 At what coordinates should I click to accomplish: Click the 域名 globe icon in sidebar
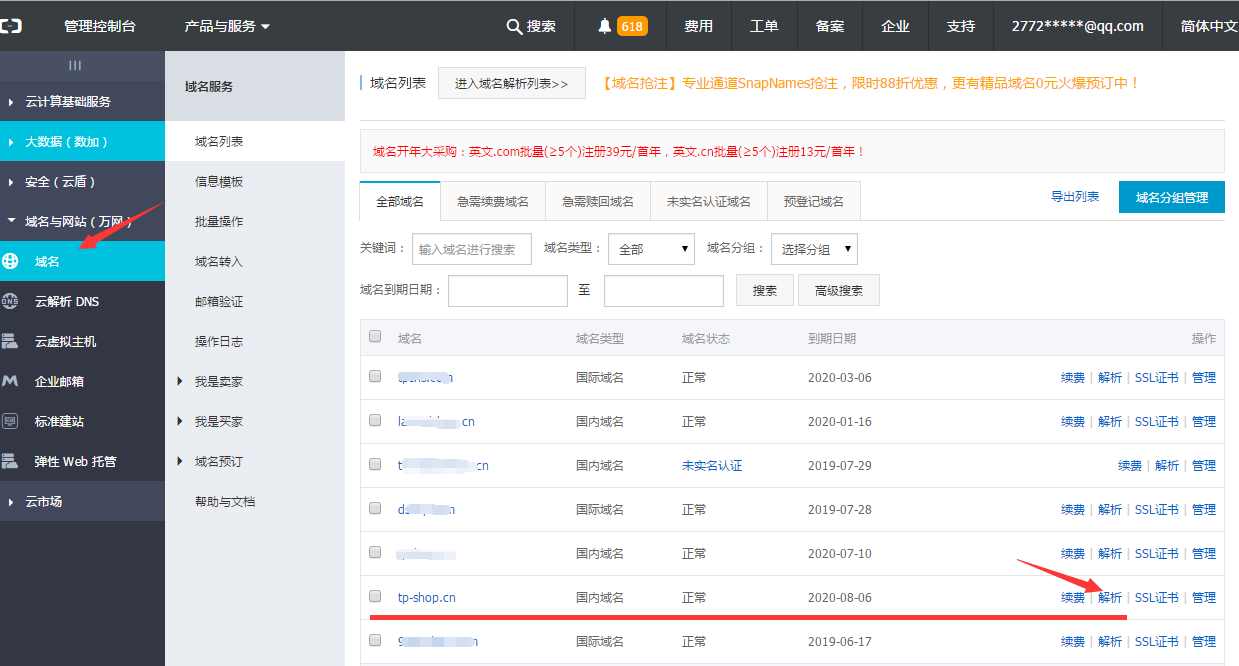click(11, 261)
